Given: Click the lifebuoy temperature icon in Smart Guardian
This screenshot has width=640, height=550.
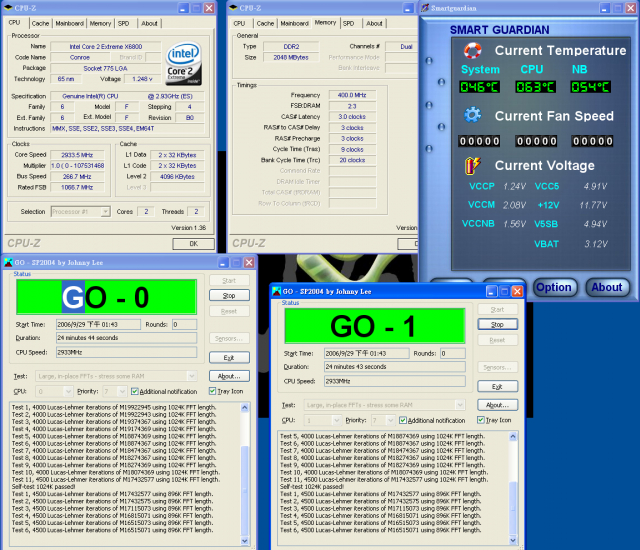Looking at the screenshot, I should pyautogui.click(x=472, y=50).
